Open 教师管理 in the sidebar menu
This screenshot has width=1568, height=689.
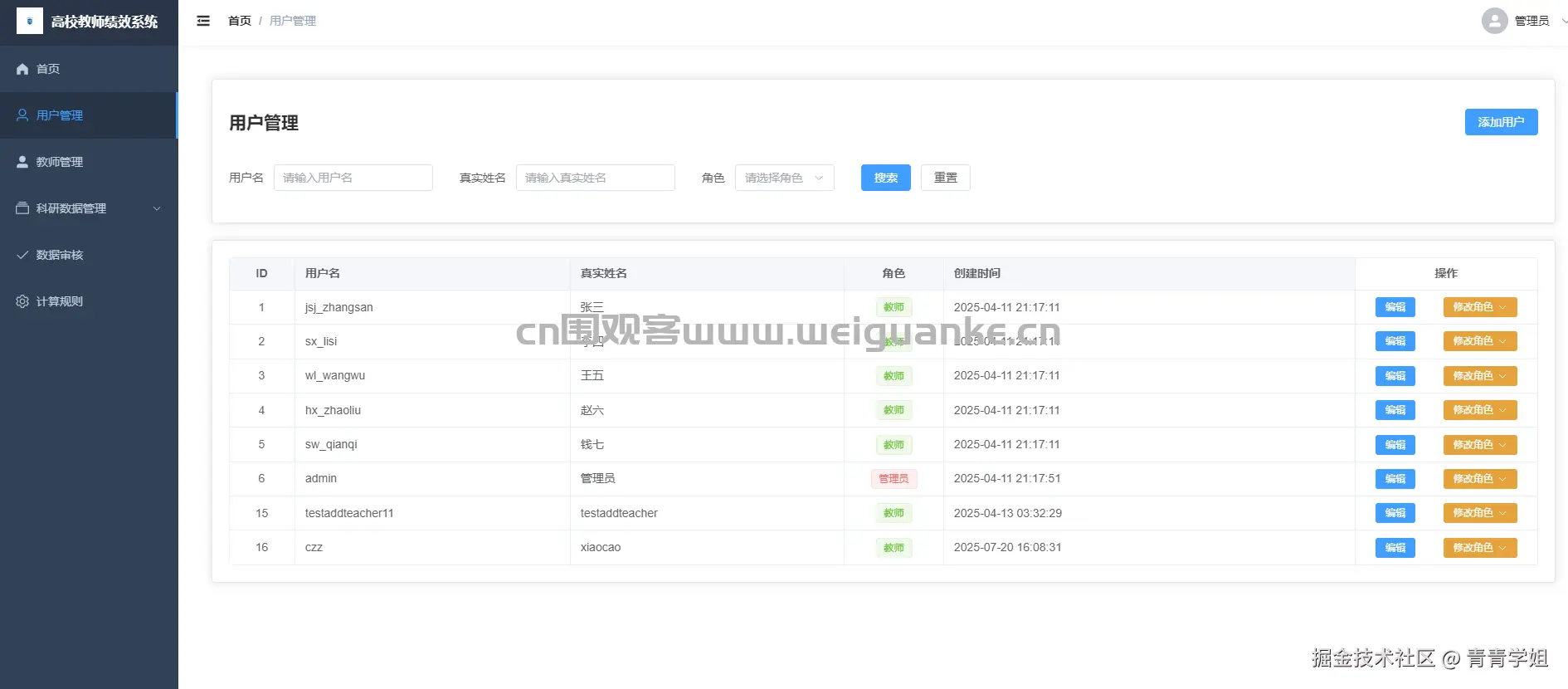[x=89, y=162]
